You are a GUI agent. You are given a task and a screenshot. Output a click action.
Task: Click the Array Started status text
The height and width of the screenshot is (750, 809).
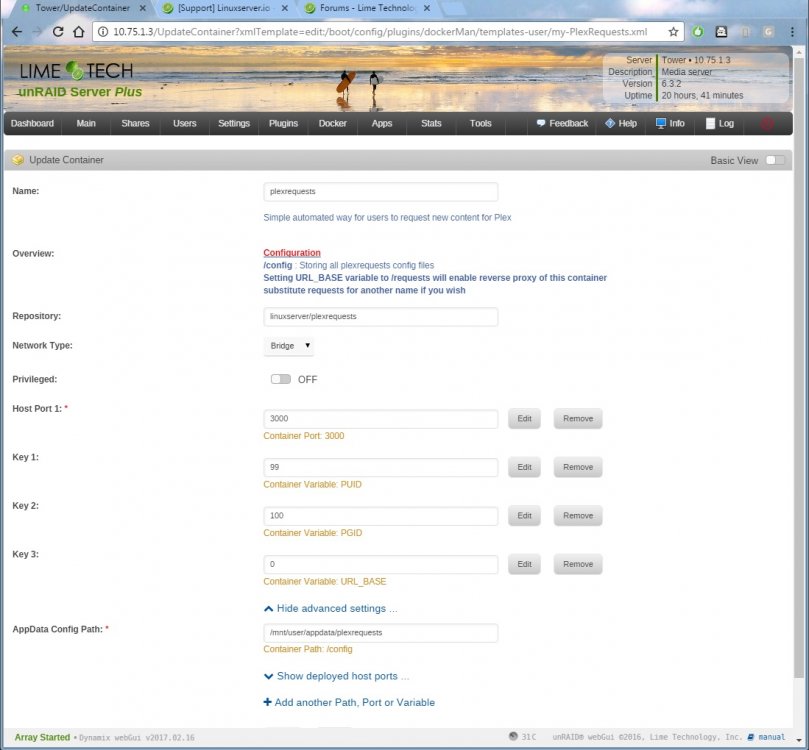[42, 737]
